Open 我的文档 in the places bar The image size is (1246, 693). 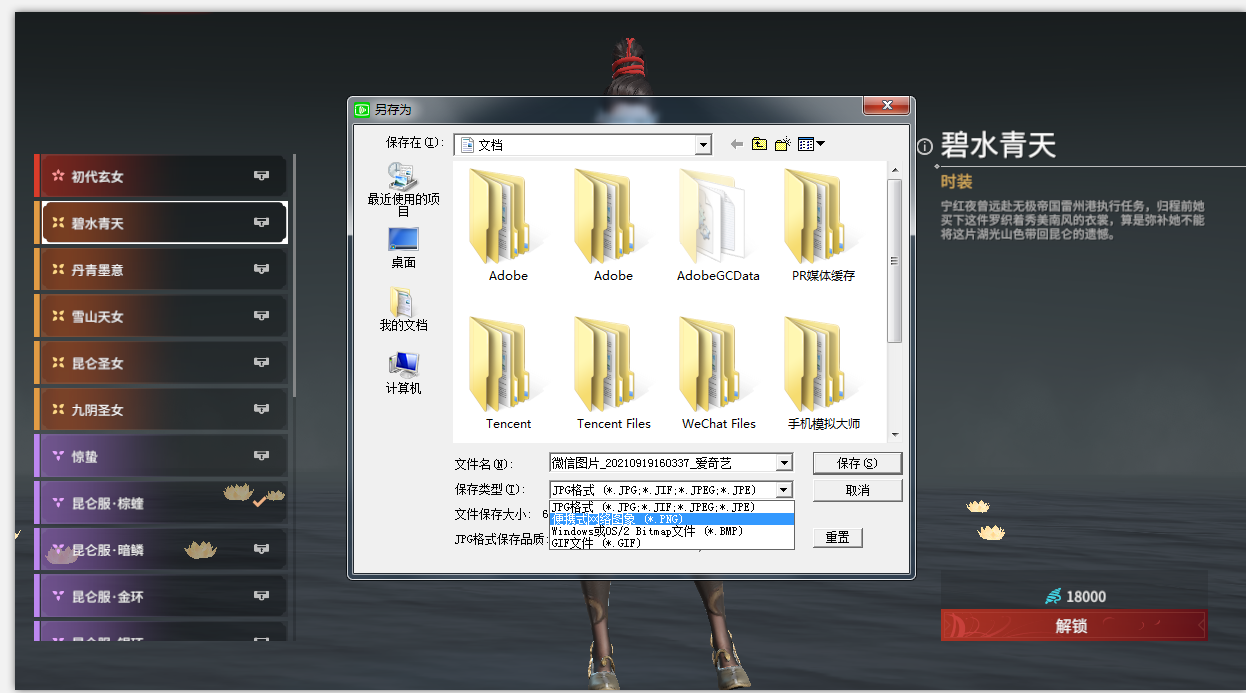[404, 310]
